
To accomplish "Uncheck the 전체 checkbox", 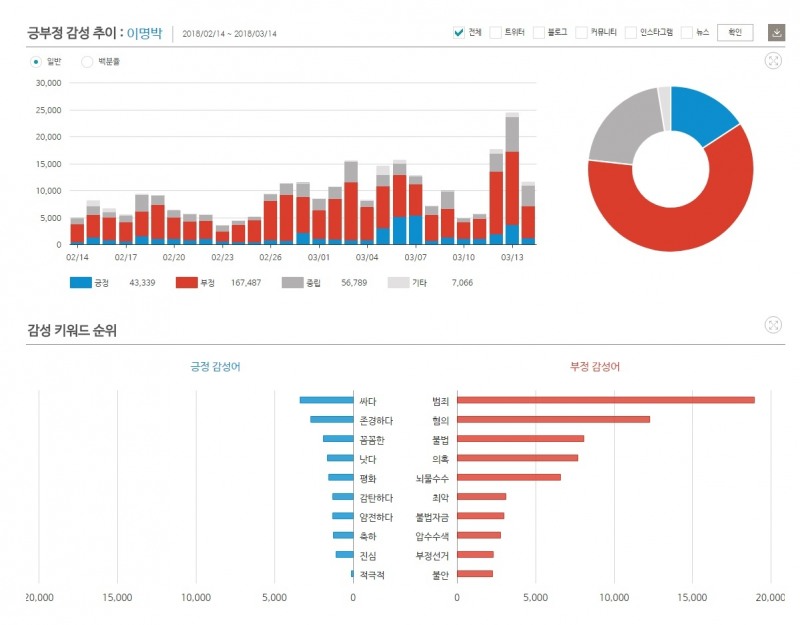I will [x=459, y=32].
